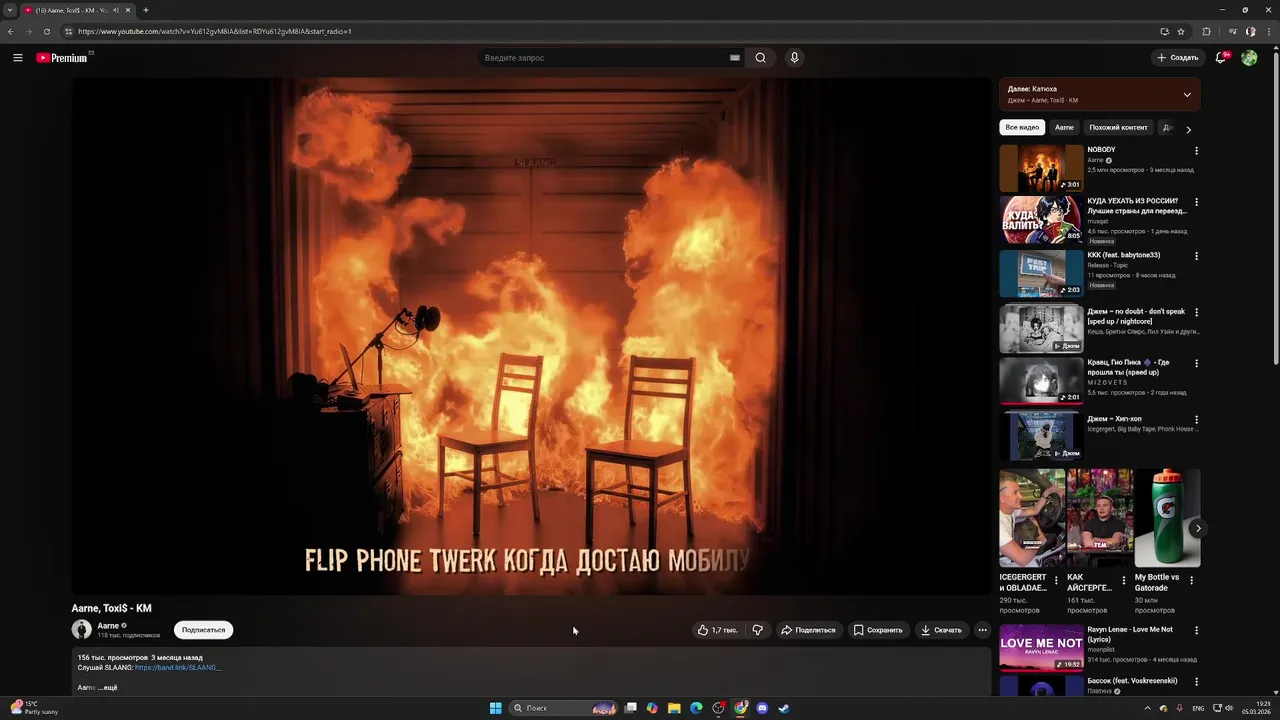Reload the page in browser
Screen dimensions: 1280x720
click(x=46, y=31)
